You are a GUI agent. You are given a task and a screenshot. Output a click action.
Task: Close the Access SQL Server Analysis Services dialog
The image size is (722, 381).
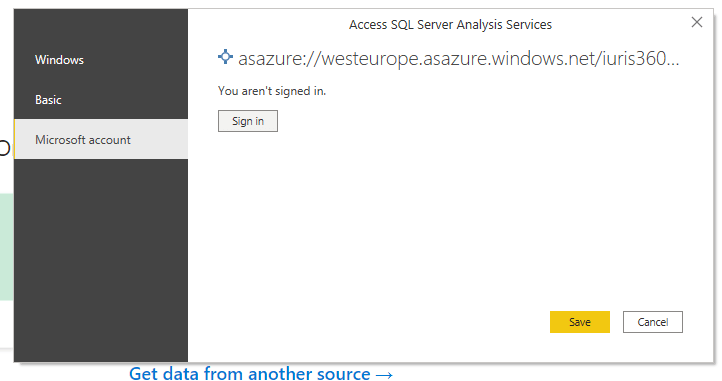click(x=697, y=22)
